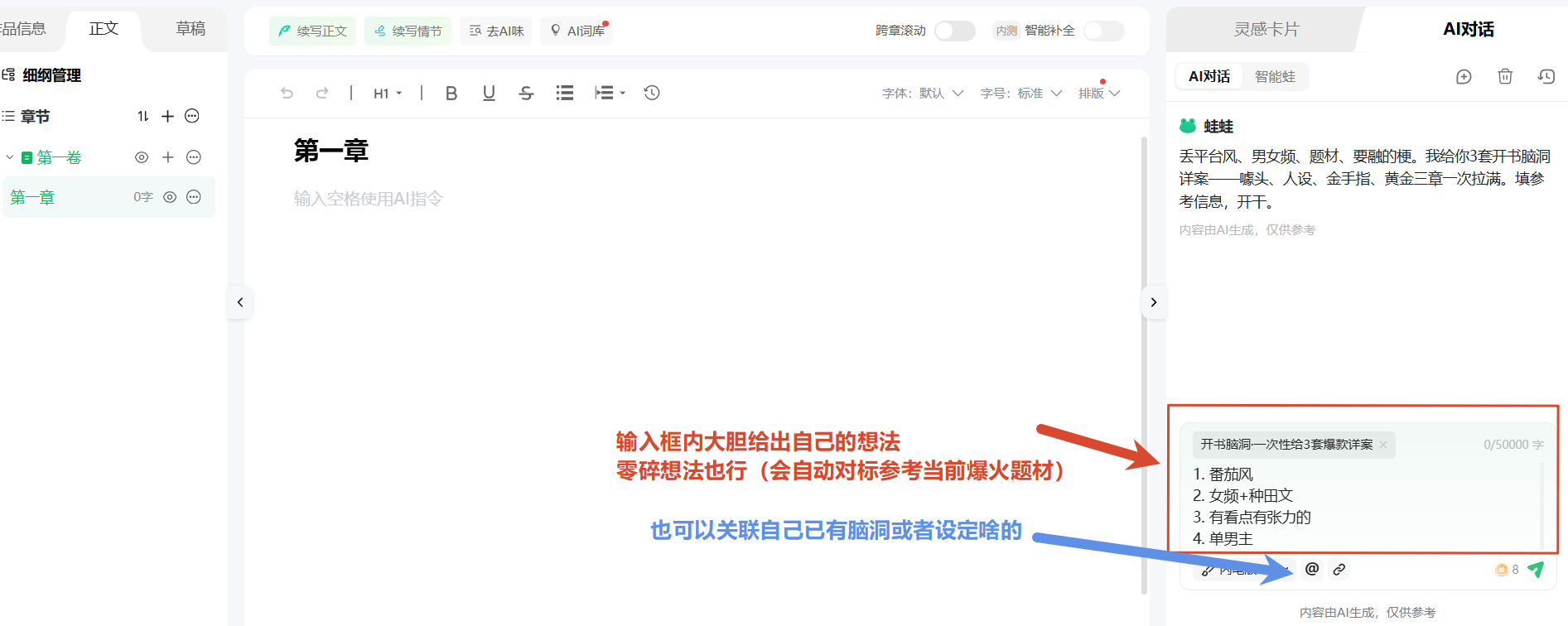Toggle the eye icon on the 第一卷 row
1568x626 pixels.
(x=142, y=157)
